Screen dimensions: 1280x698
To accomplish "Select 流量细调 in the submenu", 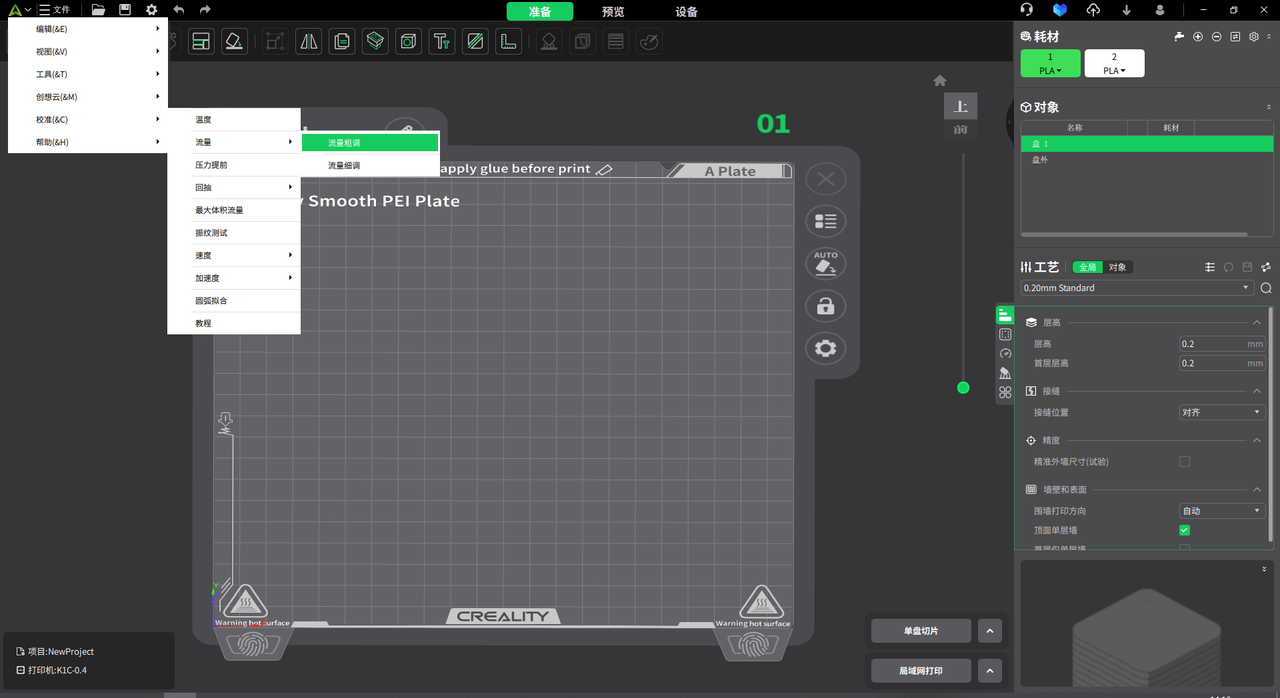I will tap(344, 166).
